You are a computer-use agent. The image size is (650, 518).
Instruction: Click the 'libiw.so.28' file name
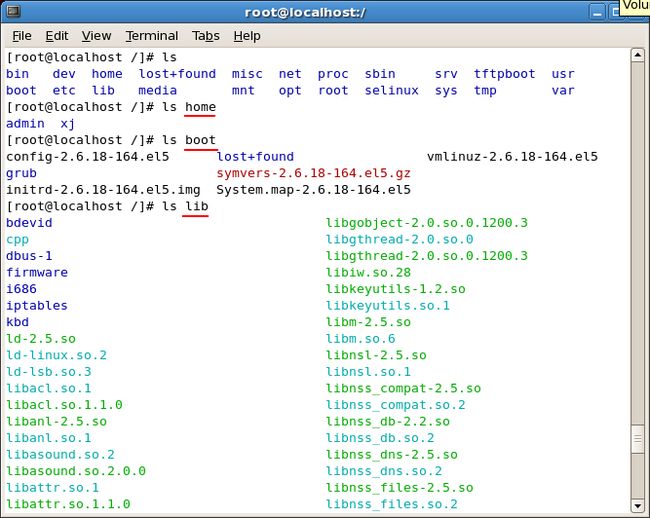point(368,273)
